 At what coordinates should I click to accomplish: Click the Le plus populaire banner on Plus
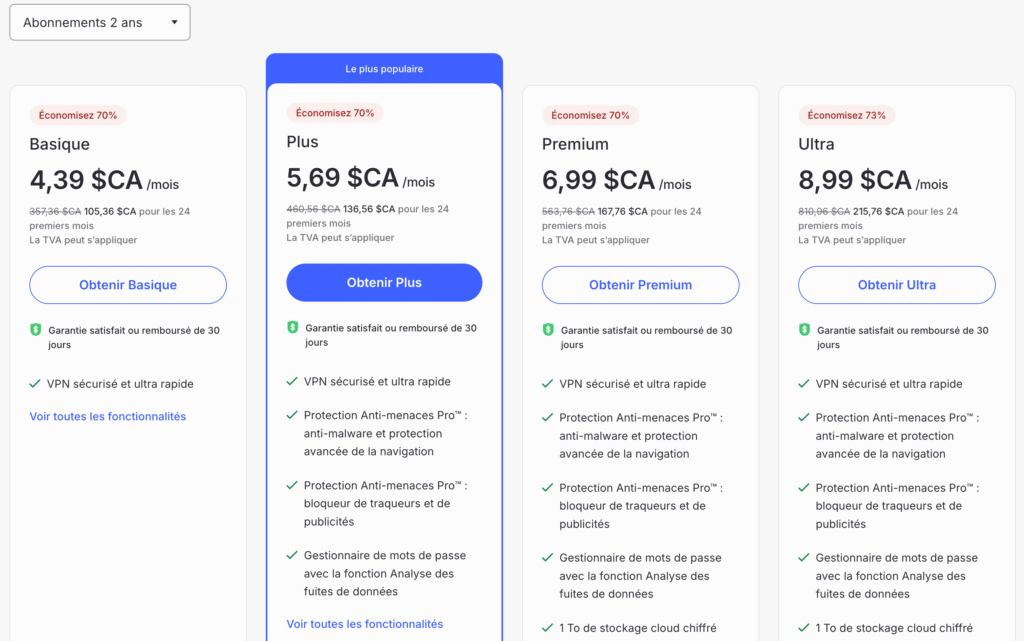click(x=384, y=67)
